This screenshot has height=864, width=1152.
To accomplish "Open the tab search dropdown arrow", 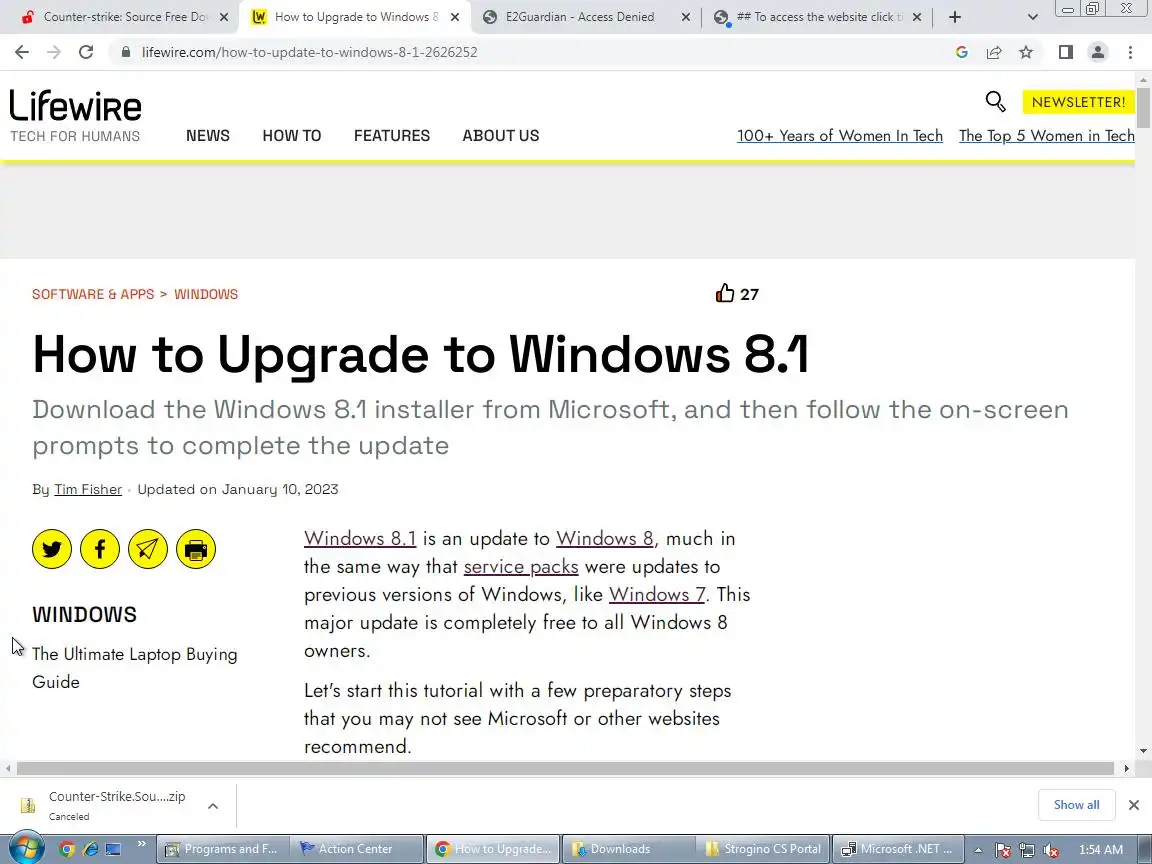I will click(x=1032, y=17).
